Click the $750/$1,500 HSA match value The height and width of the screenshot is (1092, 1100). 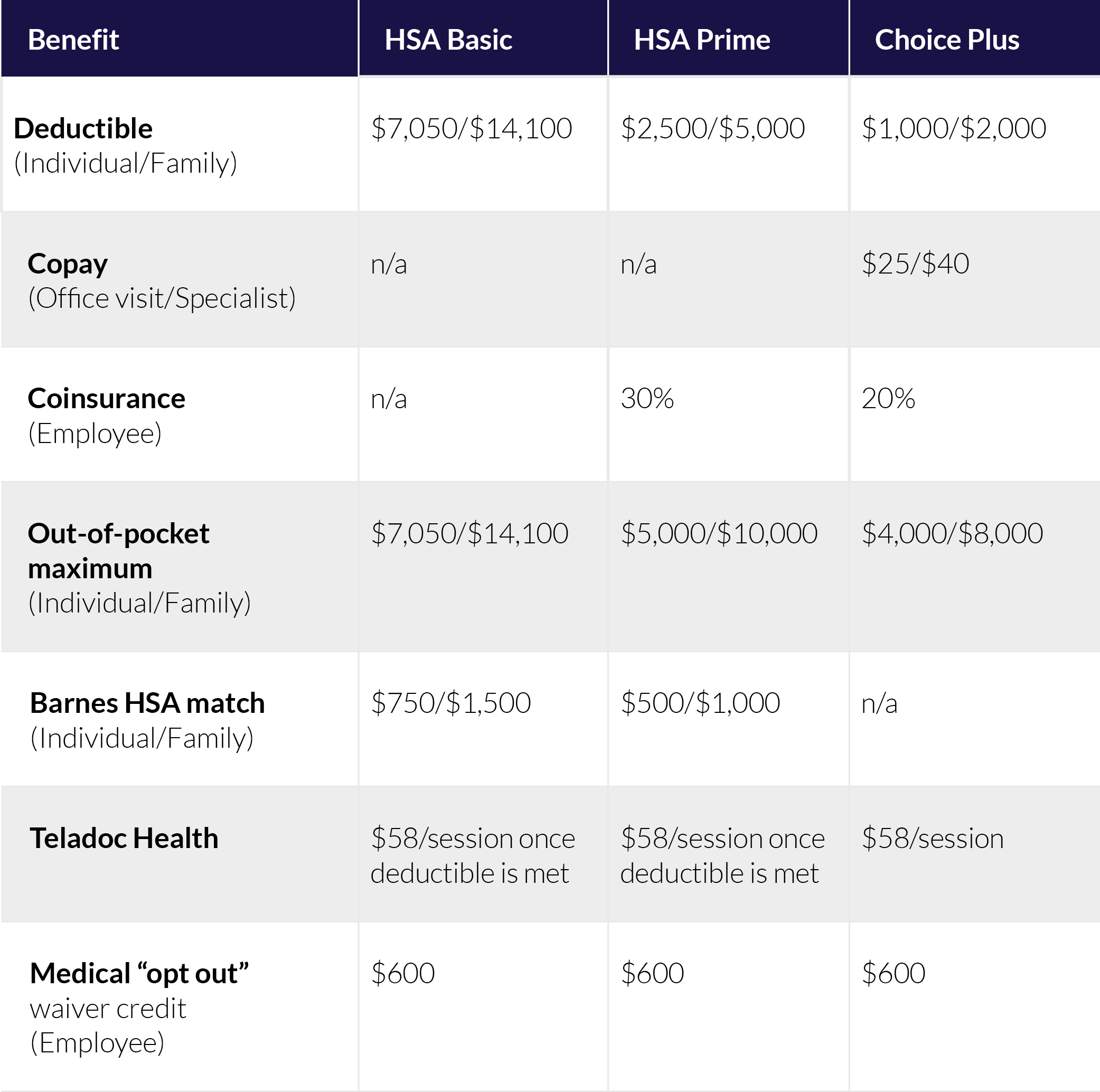click(x=451, y=703)
